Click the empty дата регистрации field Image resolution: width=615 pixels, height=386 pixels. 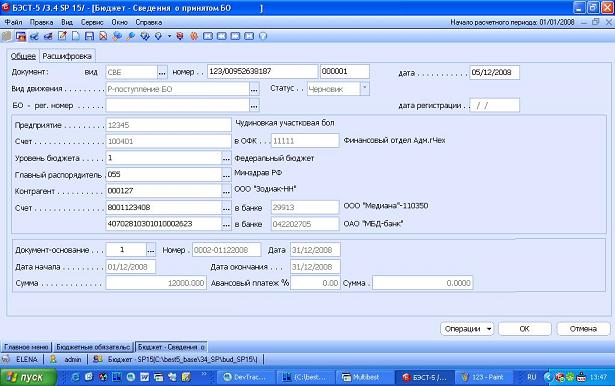click(x=494, y=105)
